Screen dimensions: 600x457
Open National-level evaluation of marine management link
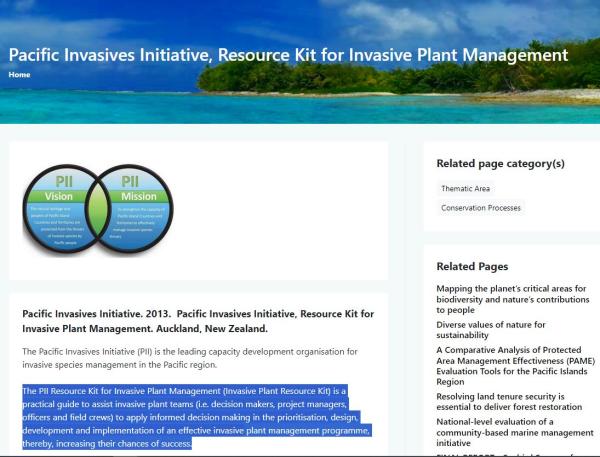pos(509,432)
